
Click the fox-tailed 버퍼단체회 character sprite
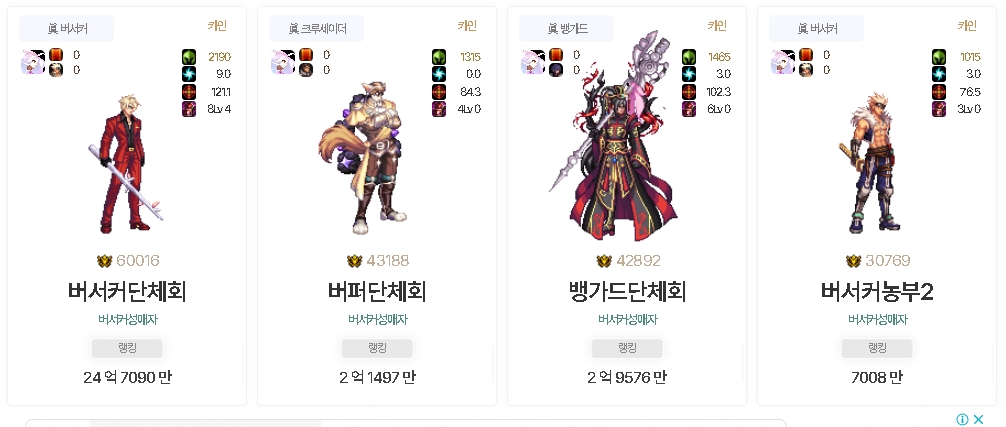pos(364,158)
